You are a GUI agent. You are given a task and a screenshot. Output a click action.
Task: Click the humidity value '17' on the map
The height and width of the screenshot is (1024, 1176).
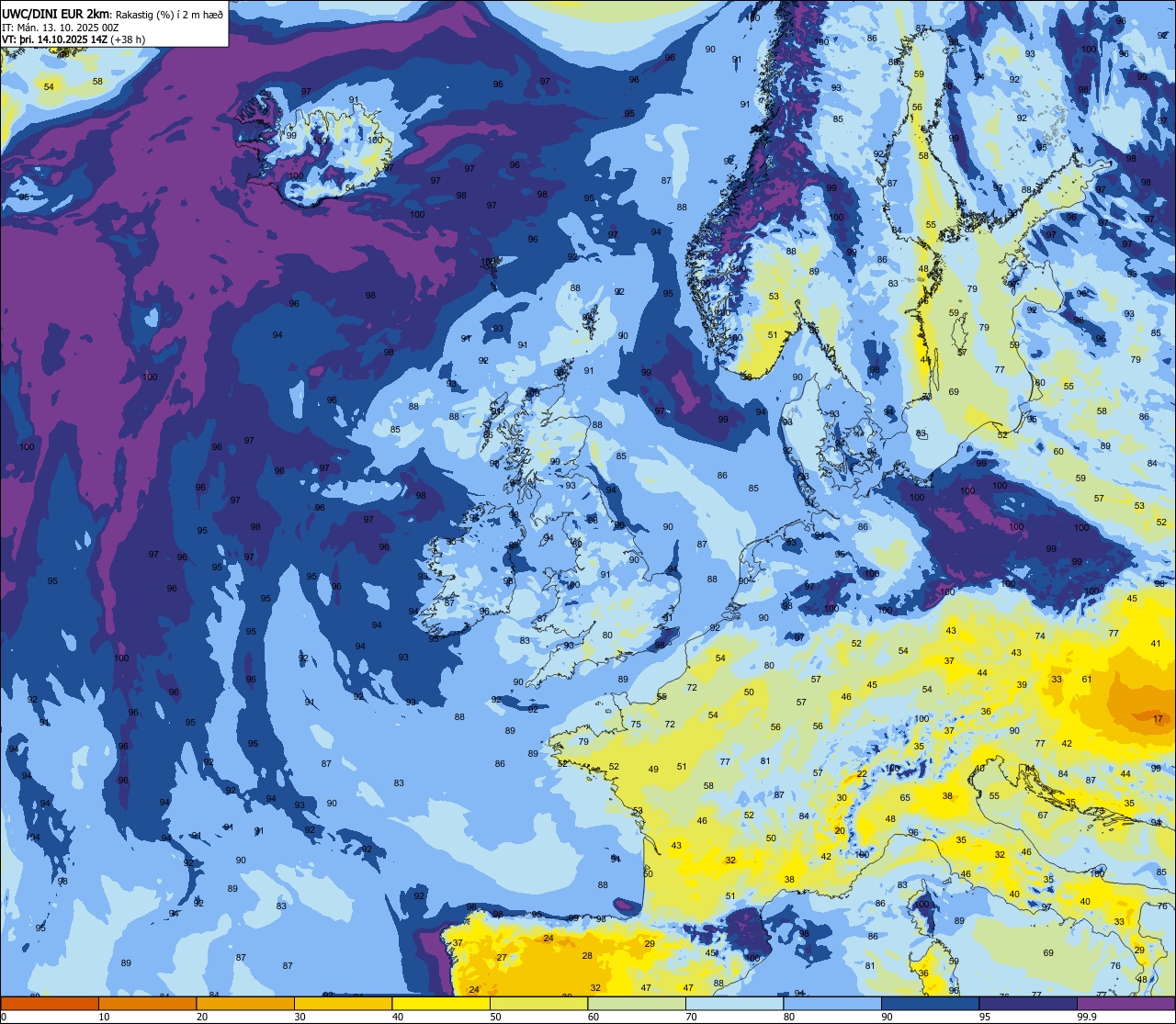(1158, 719)
